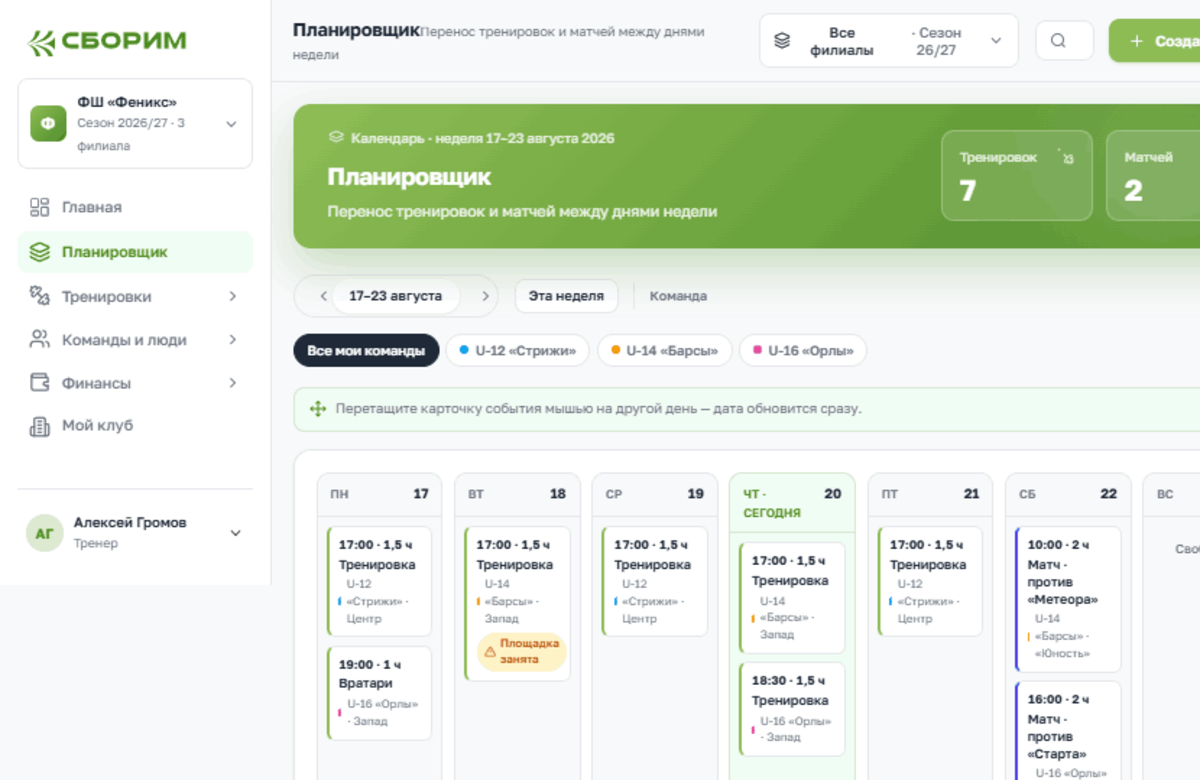This screenshot has height=780, width=1200.
Task: Click the Сборим logo
Action: (x=107, y=41)
